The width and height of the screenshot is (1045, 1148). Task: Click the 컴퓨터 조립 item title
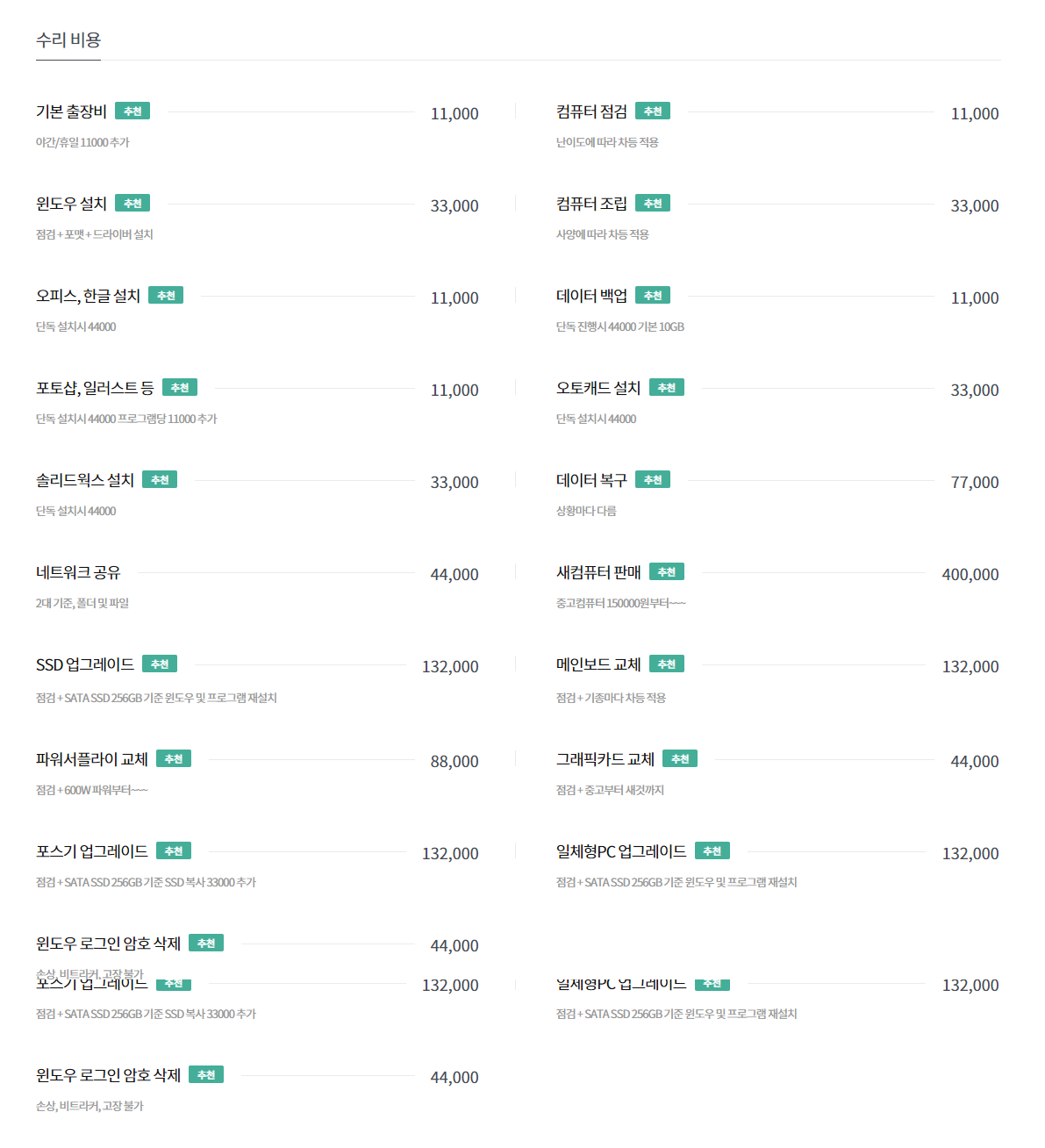click(x=591, y=204)
